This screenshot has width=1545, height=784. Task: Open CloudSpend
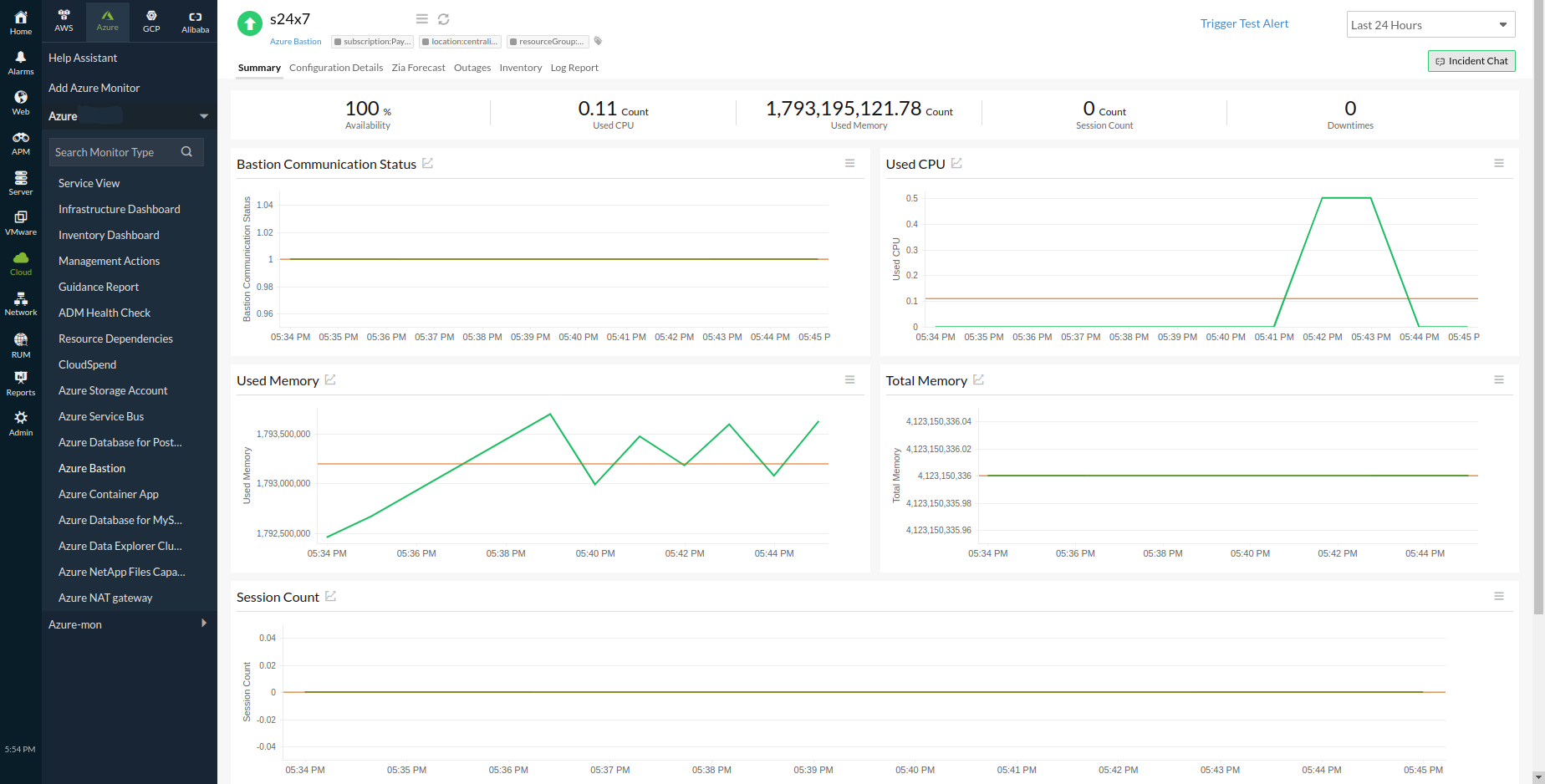[87, 364]
